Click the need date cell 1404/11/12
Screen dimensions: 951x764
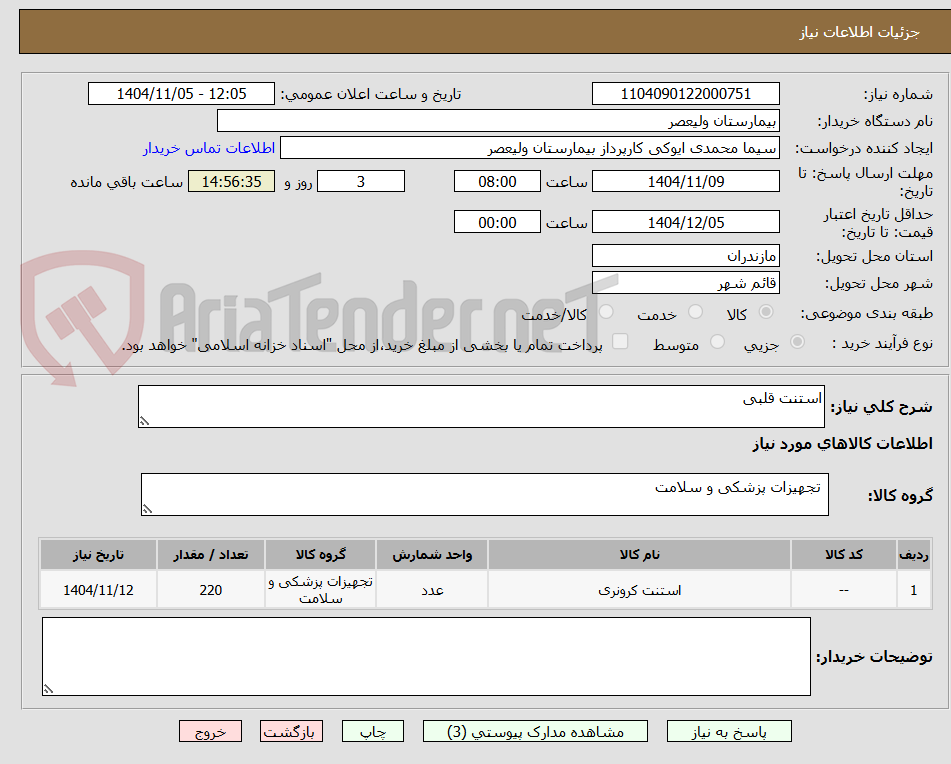click(x=98, y=589)
